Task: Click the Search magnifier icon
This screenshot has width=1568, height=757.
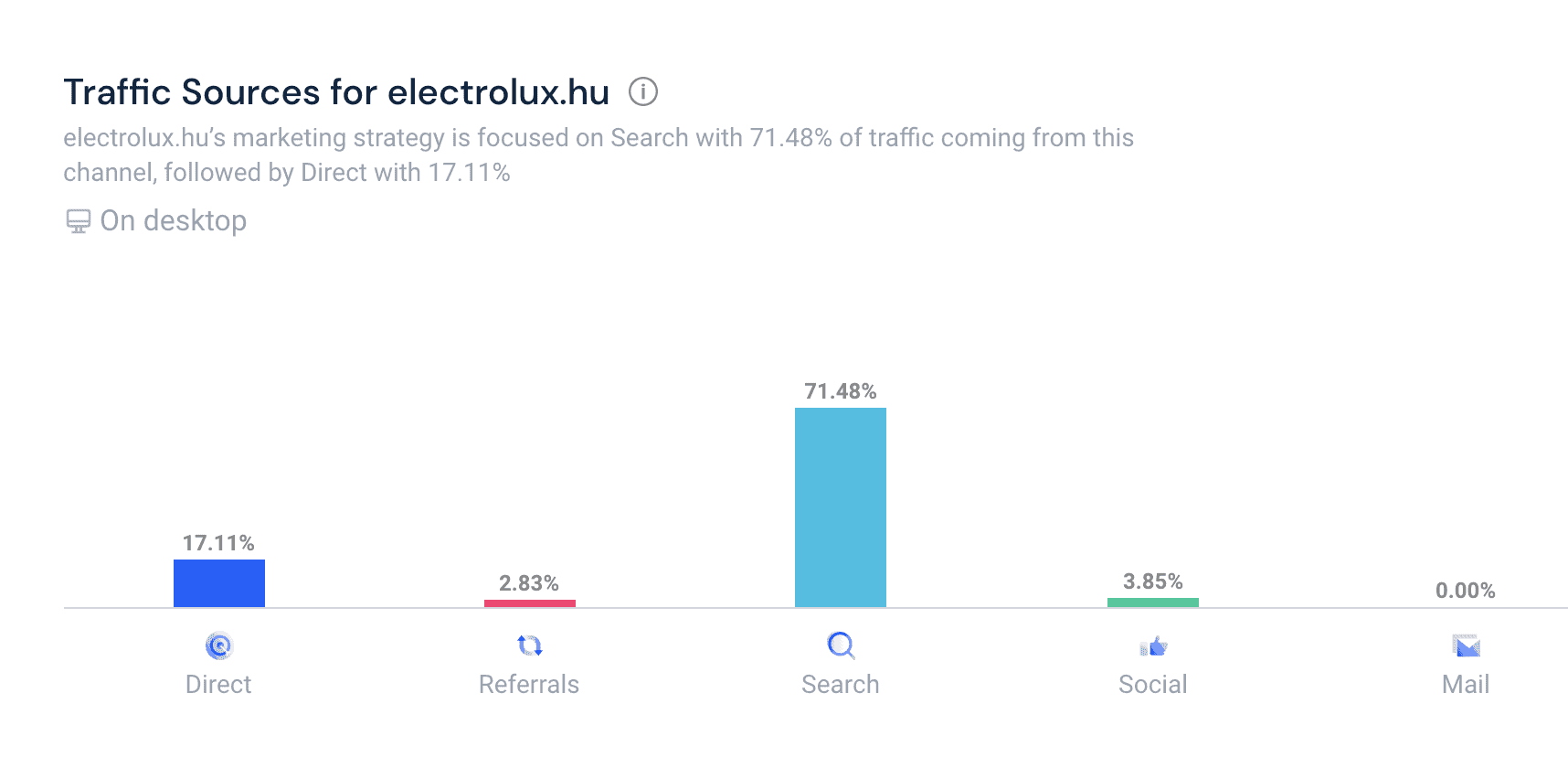Action: (841, 645)
